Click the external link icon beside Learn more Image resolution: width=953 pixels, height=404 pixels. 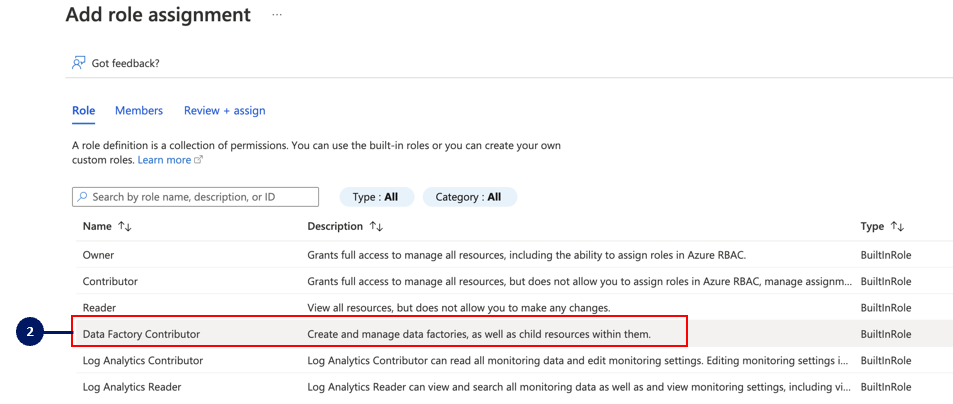click(199, 160)
